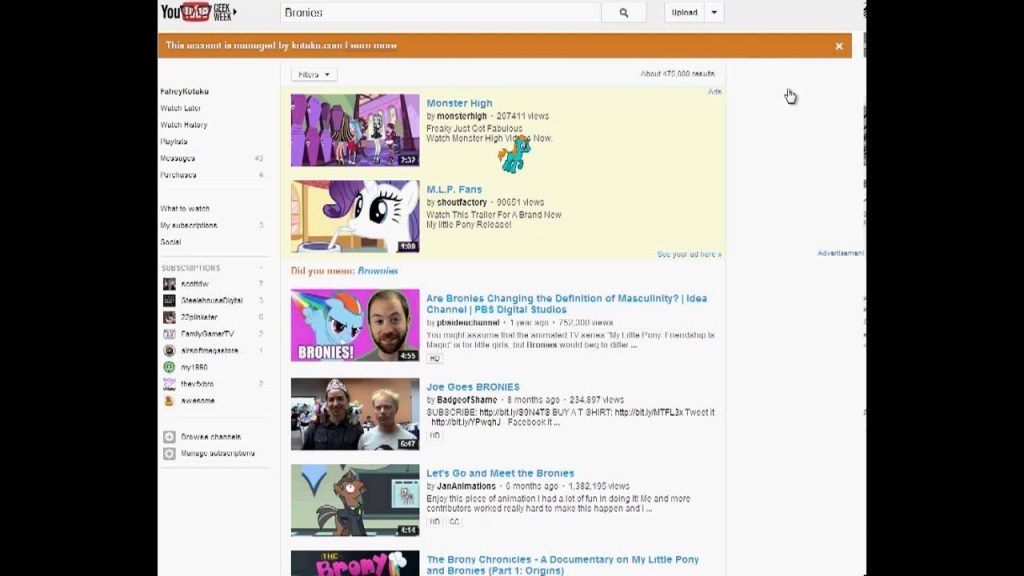This screenshot has height=576, width=1024.
Task: Click the 'Did you mean: Brownies' suggestion
Action: pos(377,271)
